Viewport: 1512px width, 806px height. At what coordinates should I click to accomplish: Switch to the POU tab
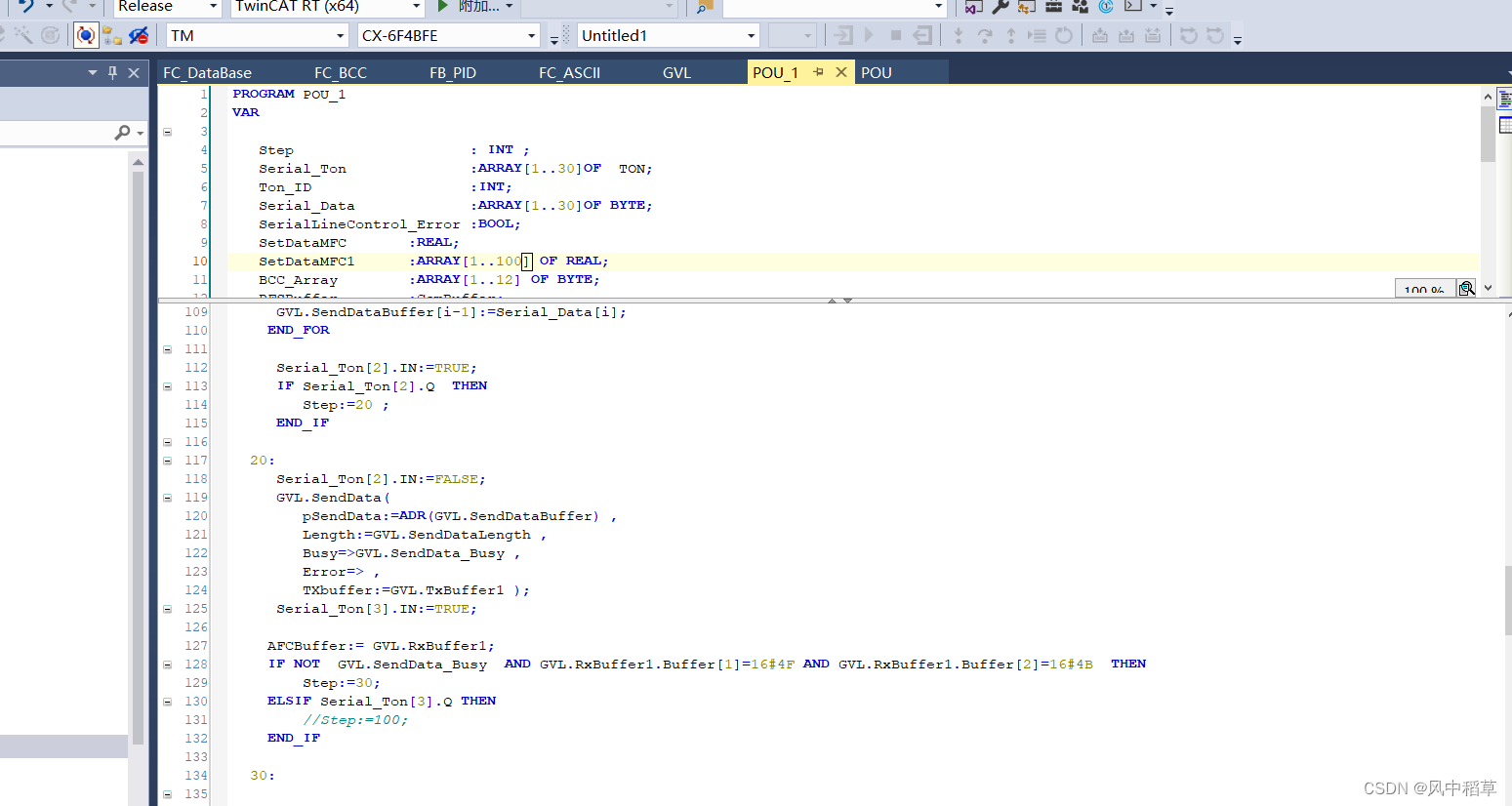[877, 73]
